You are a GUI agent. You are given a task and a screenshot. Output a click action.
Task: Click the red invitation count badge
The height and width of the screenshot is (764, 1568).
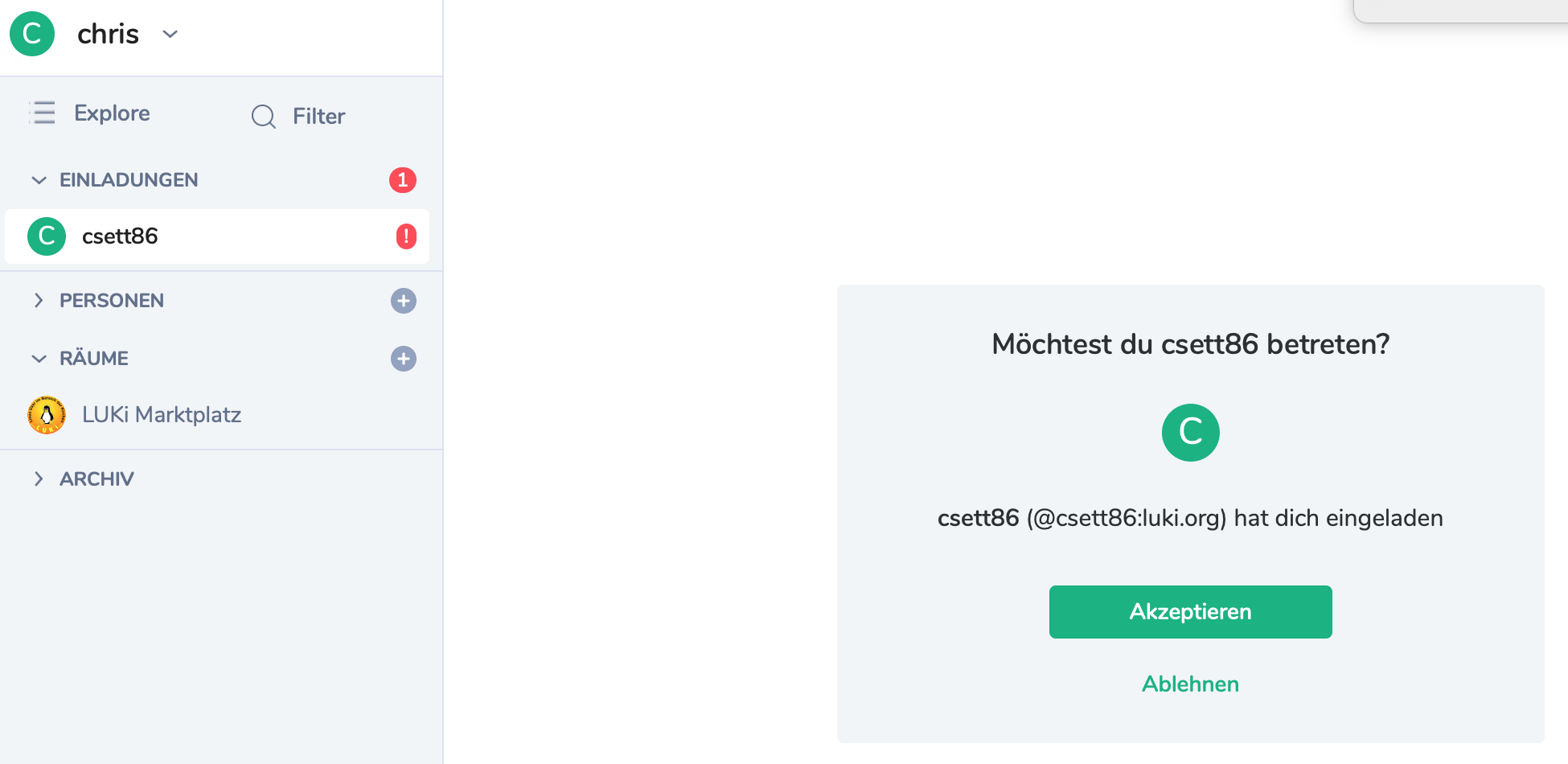[403, 180]
